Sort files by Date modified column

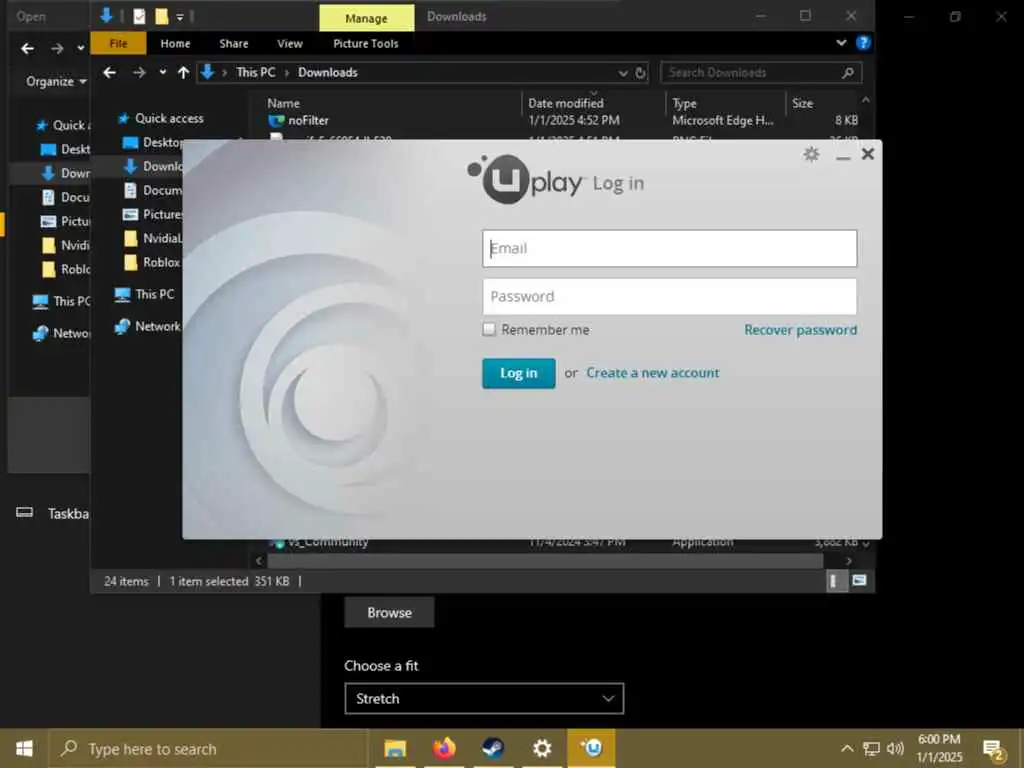(x=566, y=103)
